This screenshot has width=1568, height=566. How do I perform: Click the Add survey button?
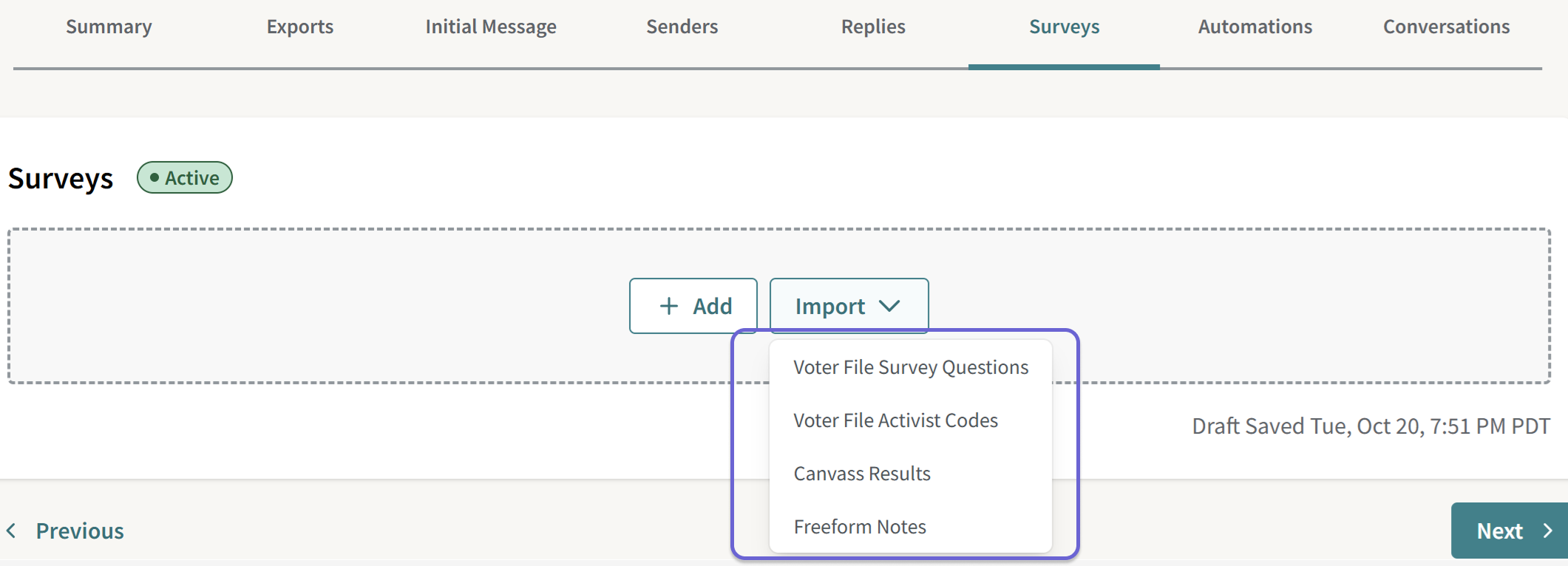pyautogui.click(x=693, y=306)
